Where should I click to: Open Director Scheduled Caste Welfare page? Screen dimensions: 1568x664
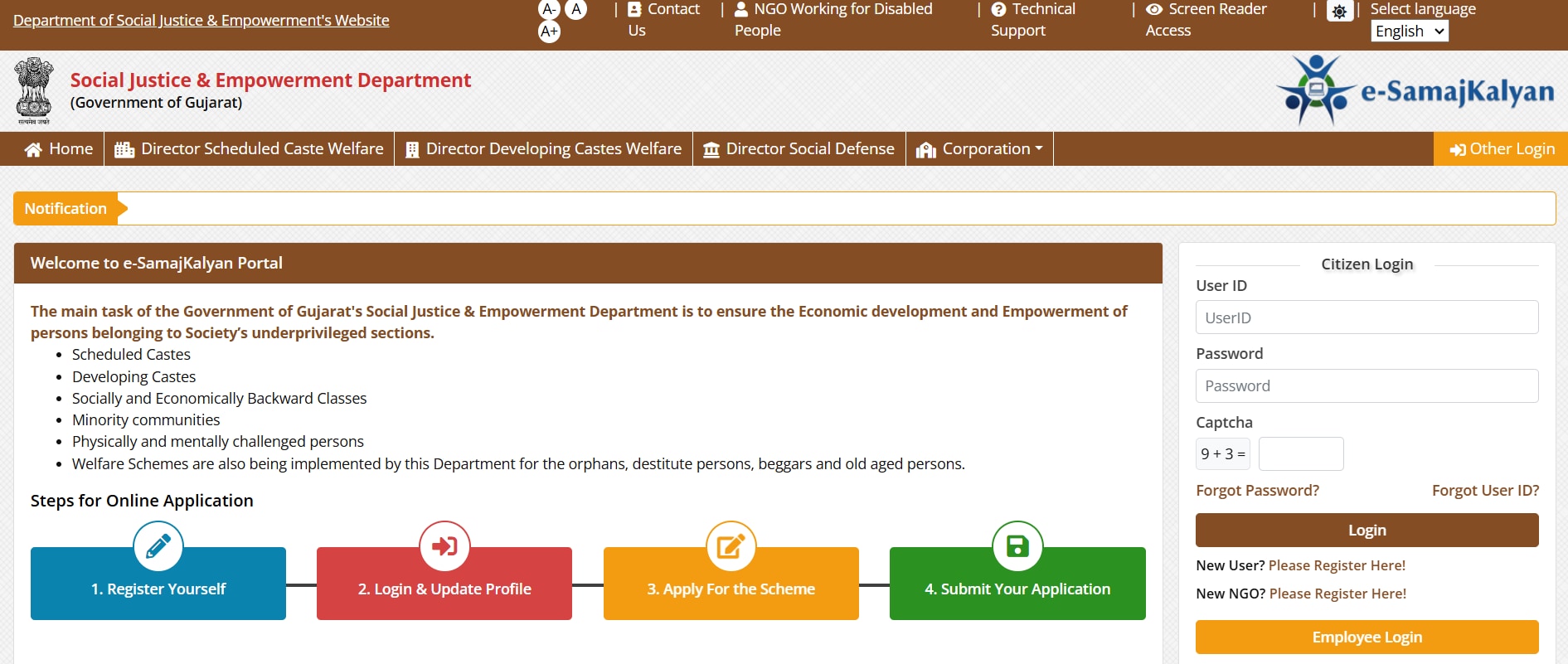tap(249, 149)
